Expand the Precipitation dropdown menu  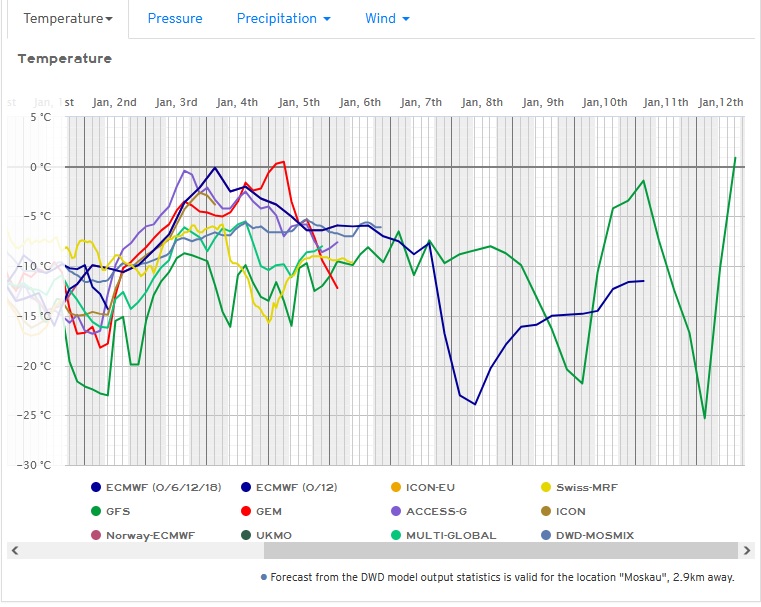click(283, 18)
